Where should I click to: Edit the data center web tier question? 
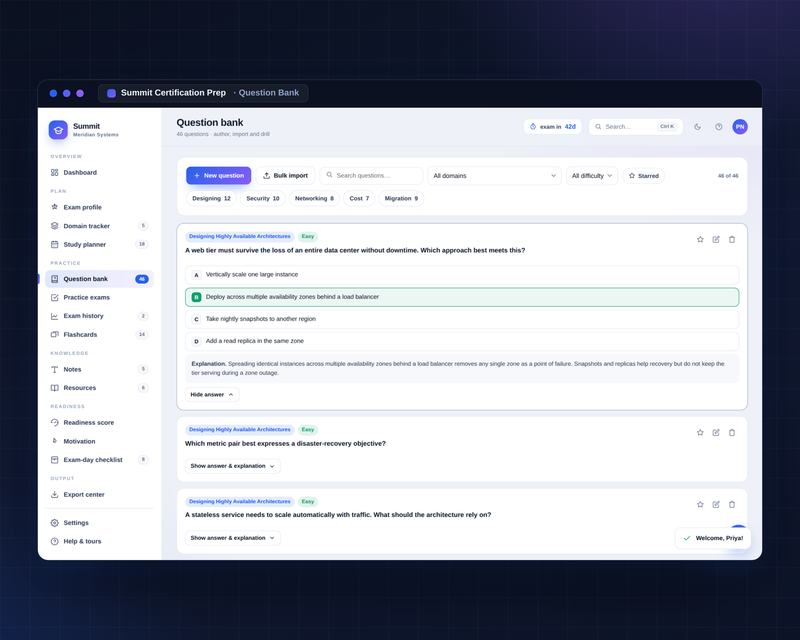tap(716, 239)
